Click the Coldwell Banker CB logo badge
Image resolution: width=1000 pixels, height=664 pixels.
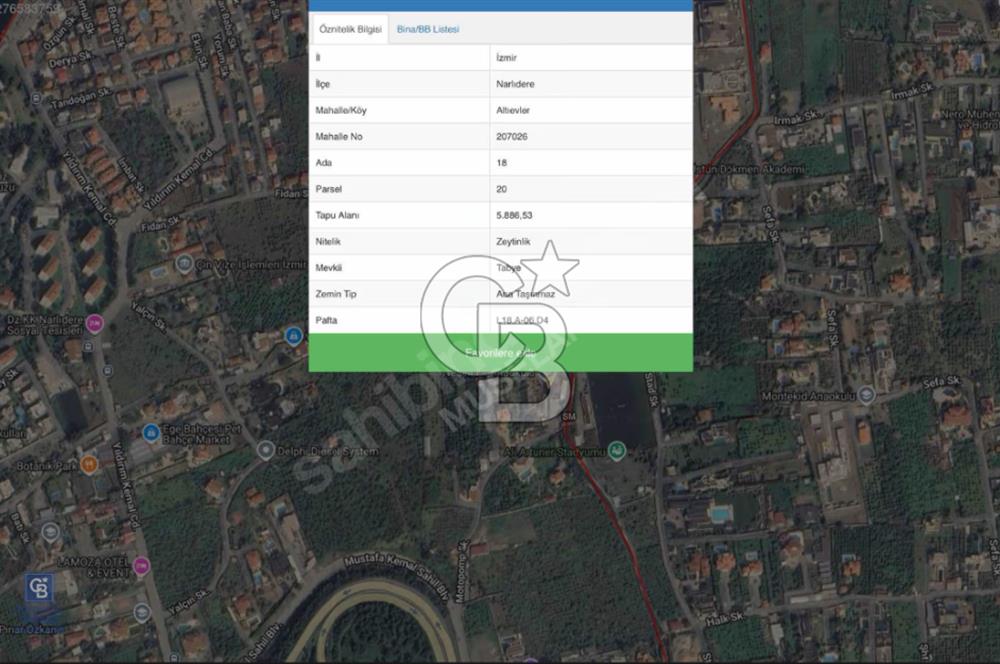(x=41, y=588)
